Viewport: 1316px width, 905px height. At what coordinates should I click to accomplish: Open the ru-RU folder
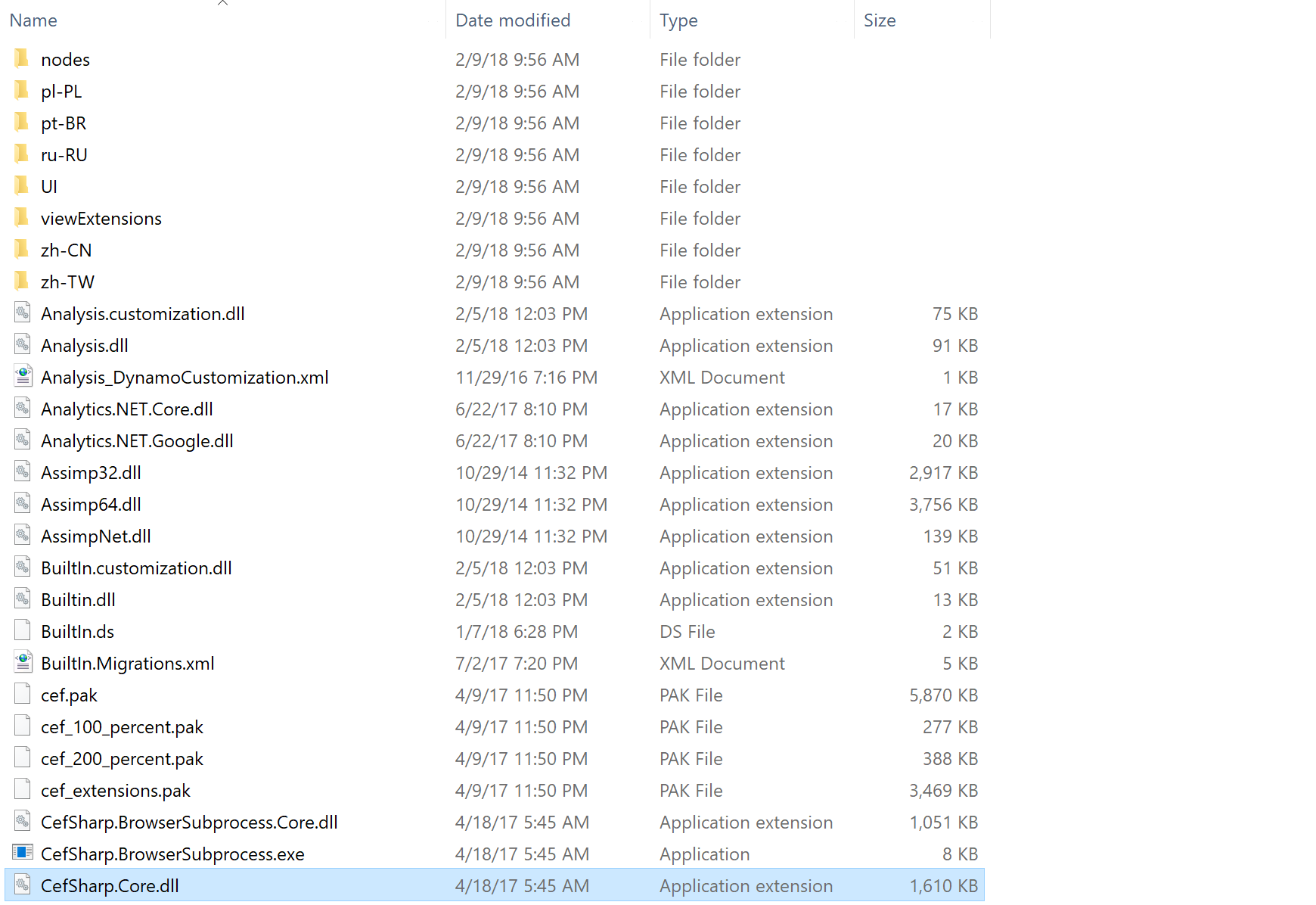point(64,154)
